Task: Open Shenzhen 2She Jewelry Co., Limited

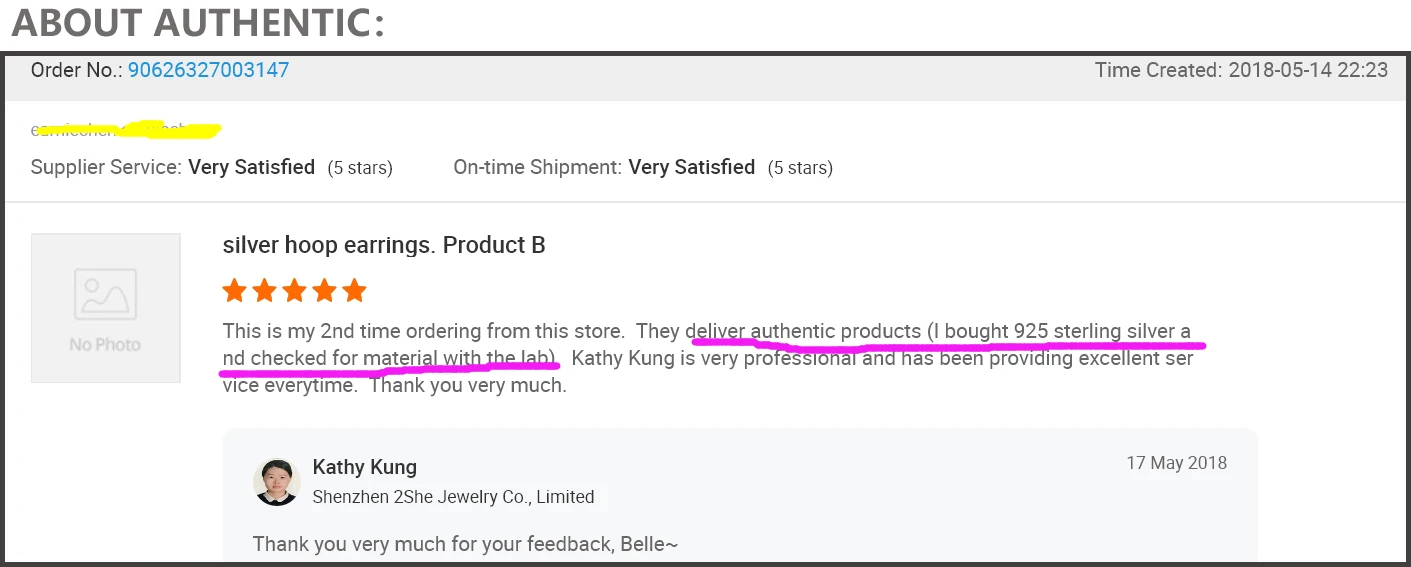Action: coord(453,497)
